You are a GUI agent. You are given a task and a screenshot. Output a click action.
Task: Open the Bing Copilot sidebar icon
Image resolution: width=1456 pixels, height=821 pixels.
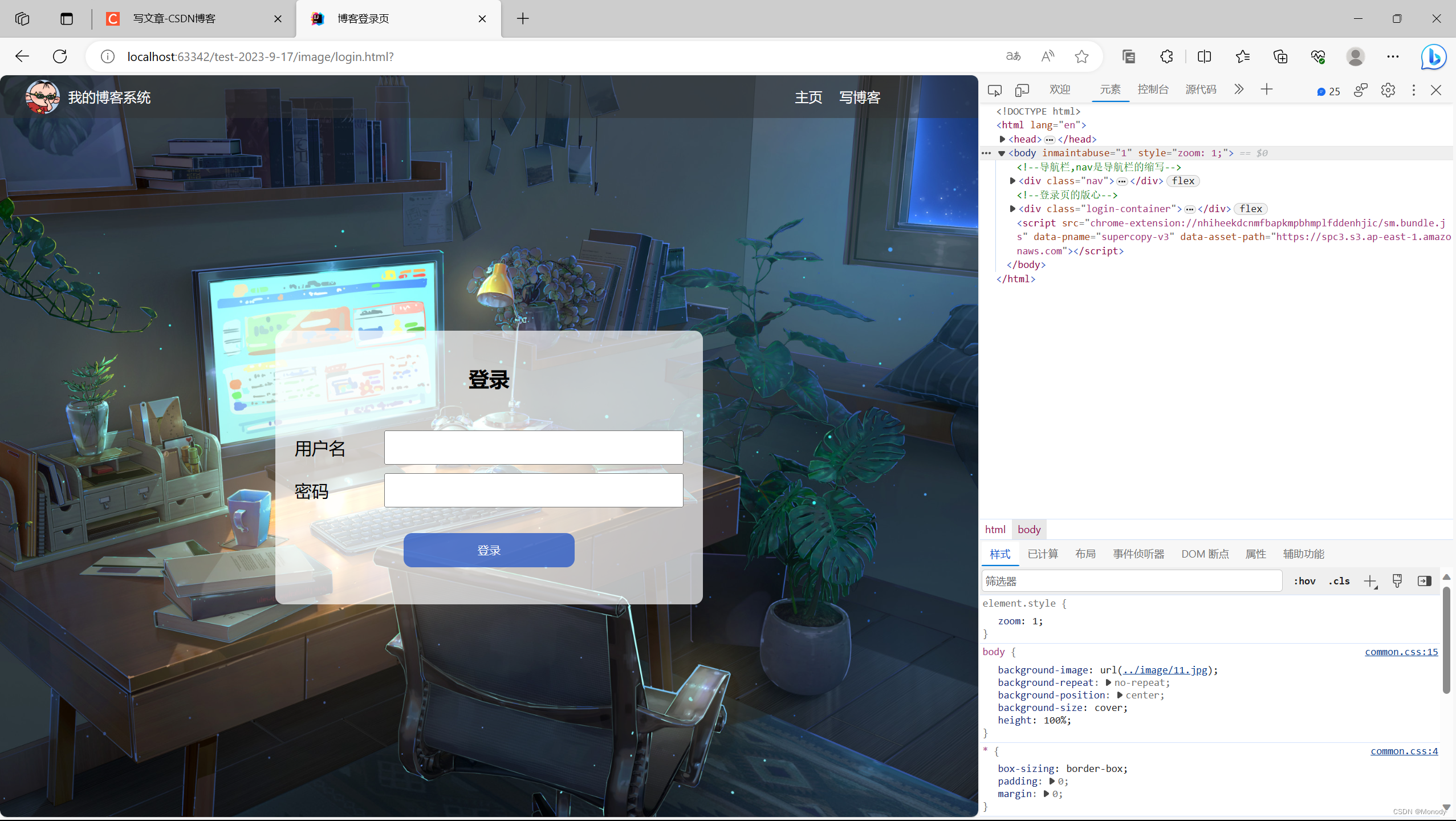click(x=1433, y=56)
